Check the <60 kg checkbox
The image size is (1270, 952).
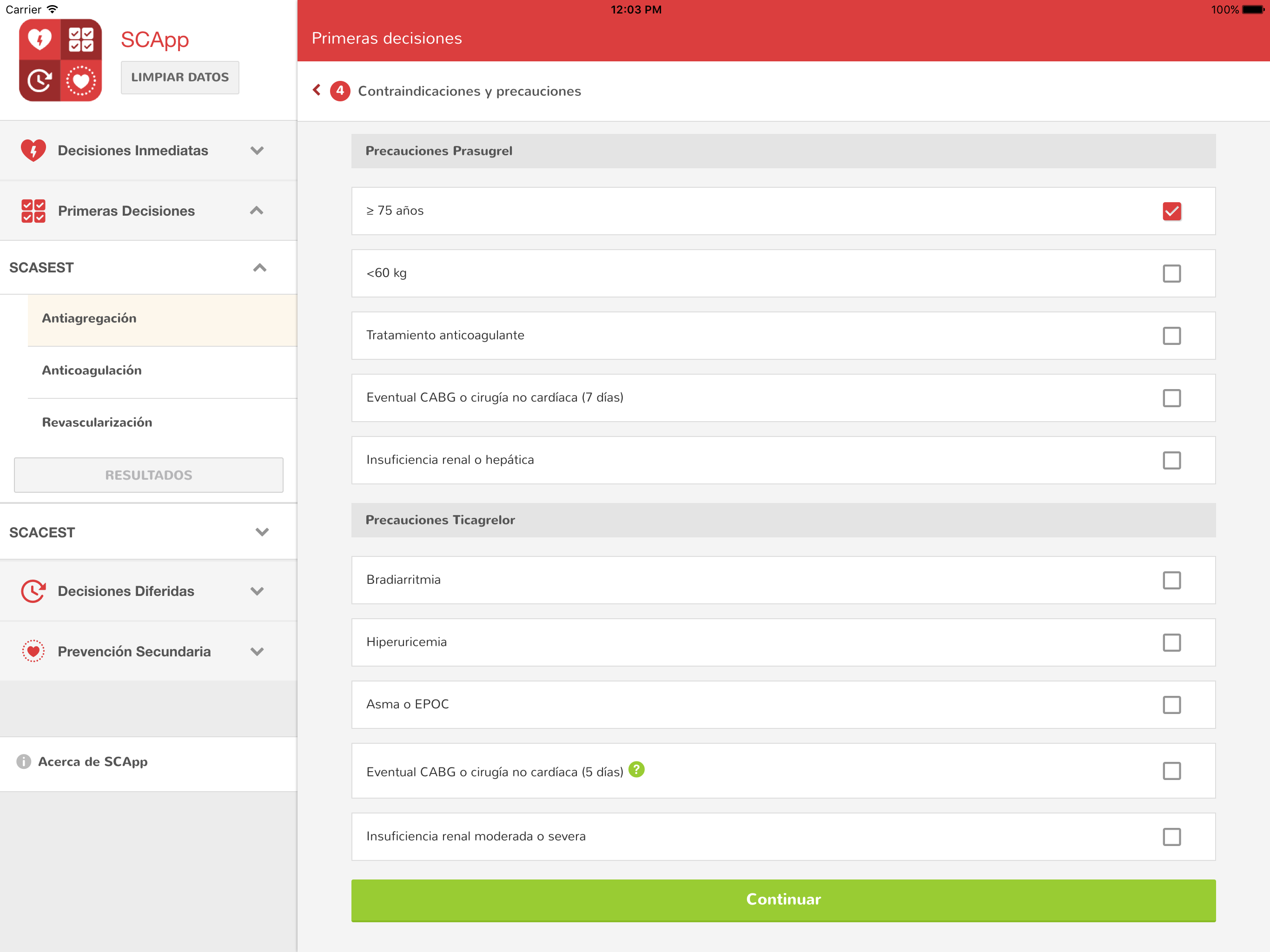1171,273
